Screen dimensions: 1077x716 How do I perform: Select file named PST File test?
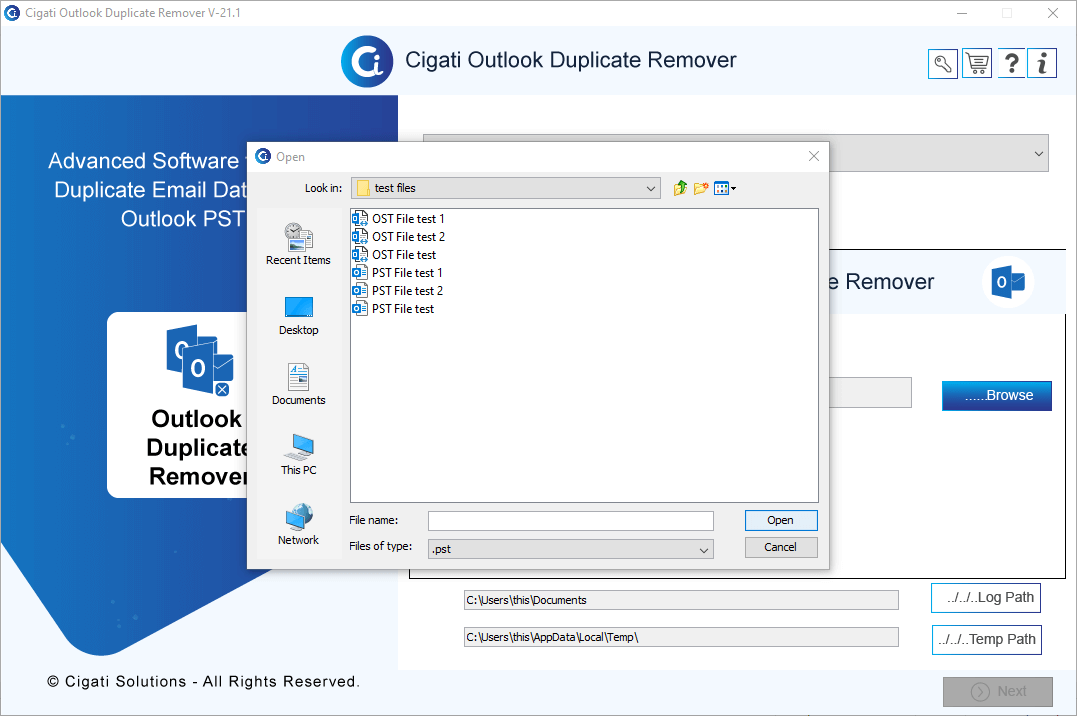point(393,309)
